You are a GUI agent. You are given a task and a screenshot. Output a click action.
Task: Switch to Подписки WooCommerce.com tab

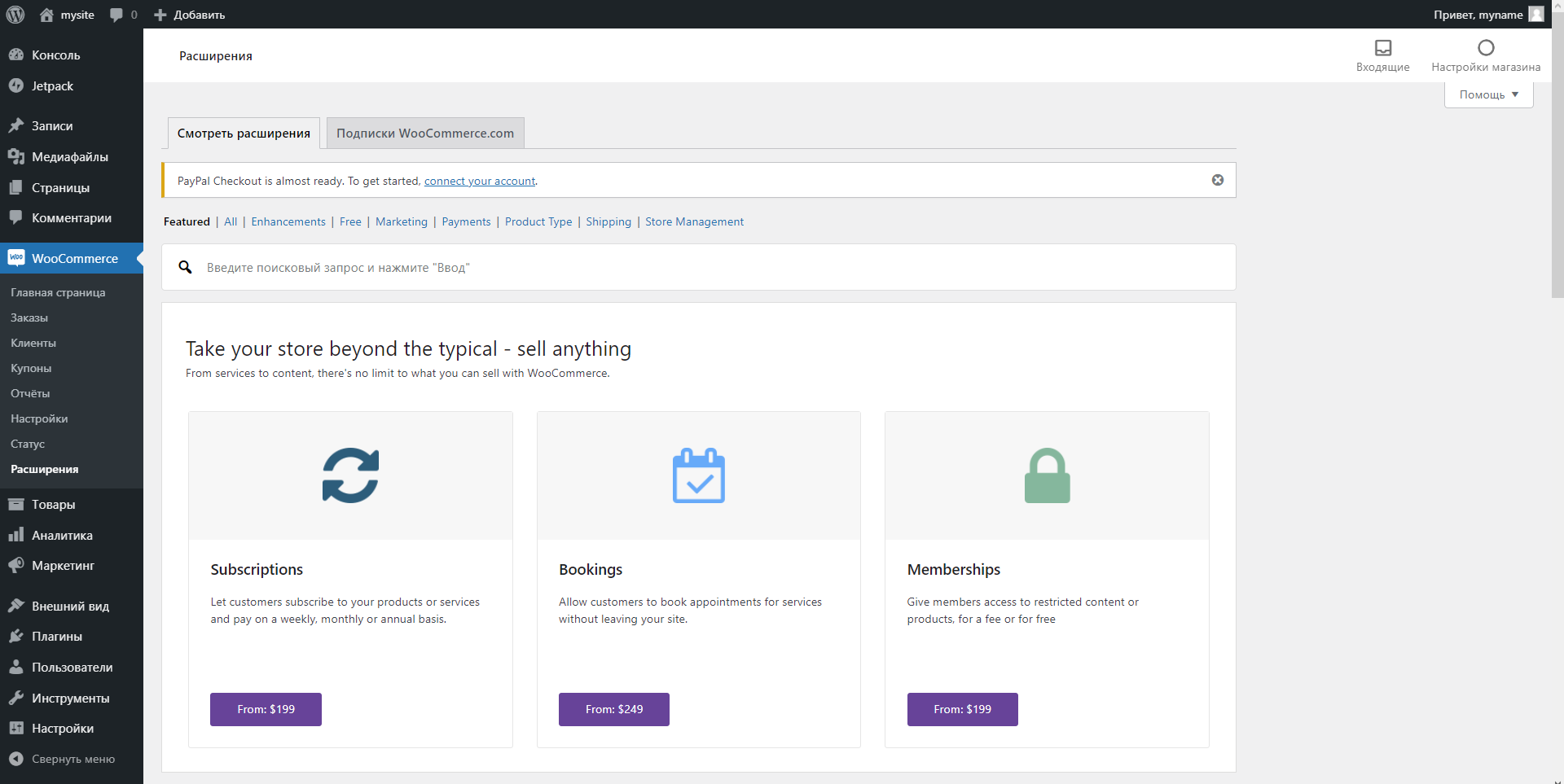425,133
